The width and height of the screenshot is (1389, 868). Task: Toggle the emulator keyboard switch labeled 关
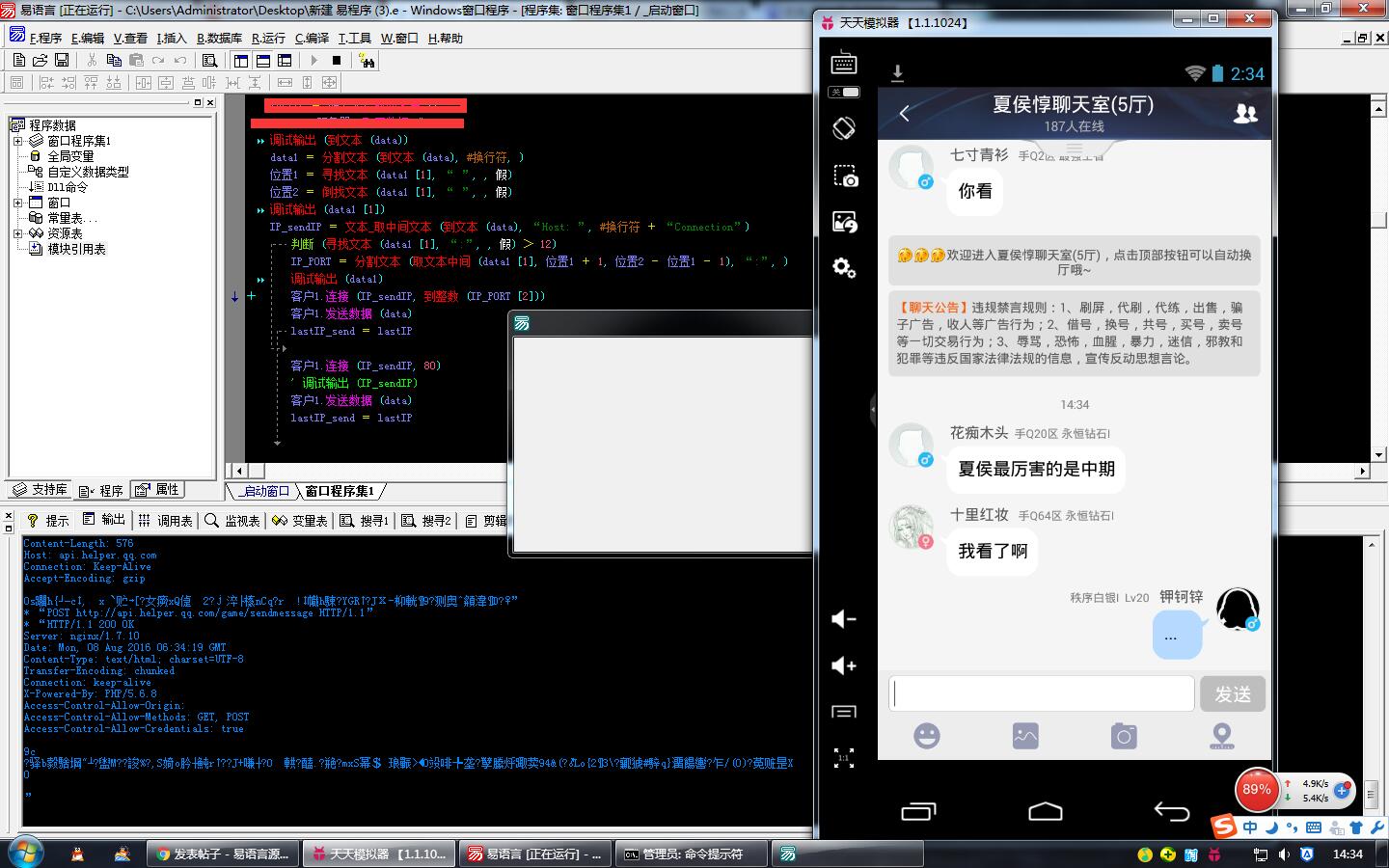pyautogui.click(x=844, y=93)
